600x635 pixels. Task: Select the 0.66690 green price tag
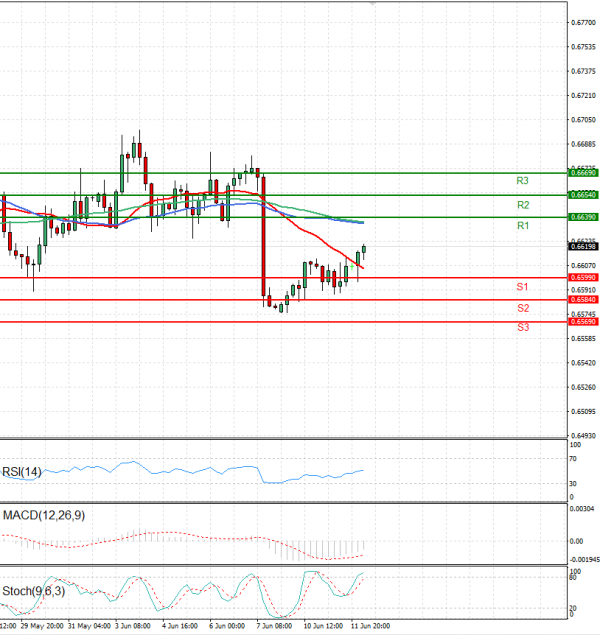pyautogui.click(x=583, y=173)
